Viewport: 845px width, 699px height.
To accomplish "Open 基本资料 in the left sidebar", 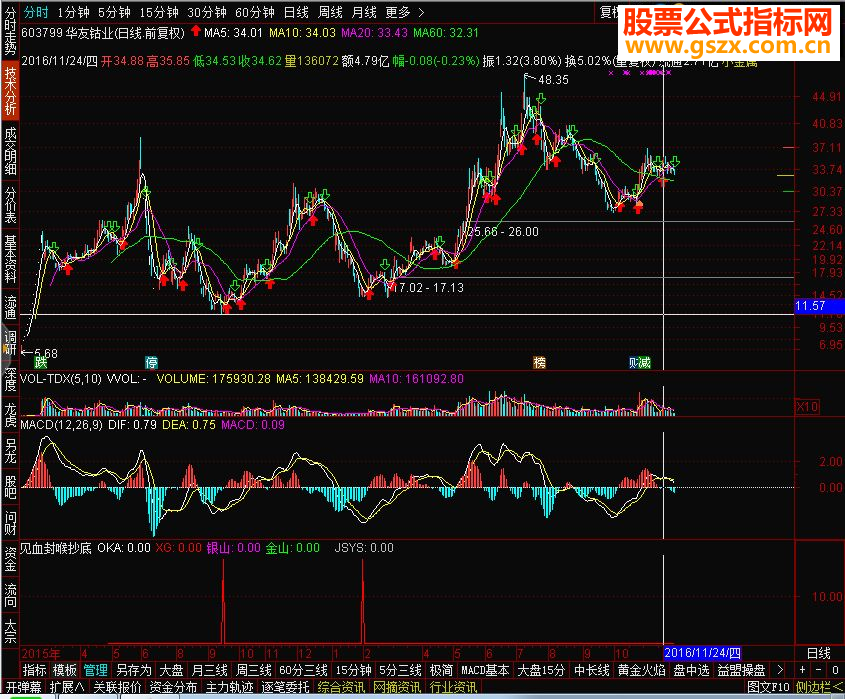I will (x=10, y=259).
